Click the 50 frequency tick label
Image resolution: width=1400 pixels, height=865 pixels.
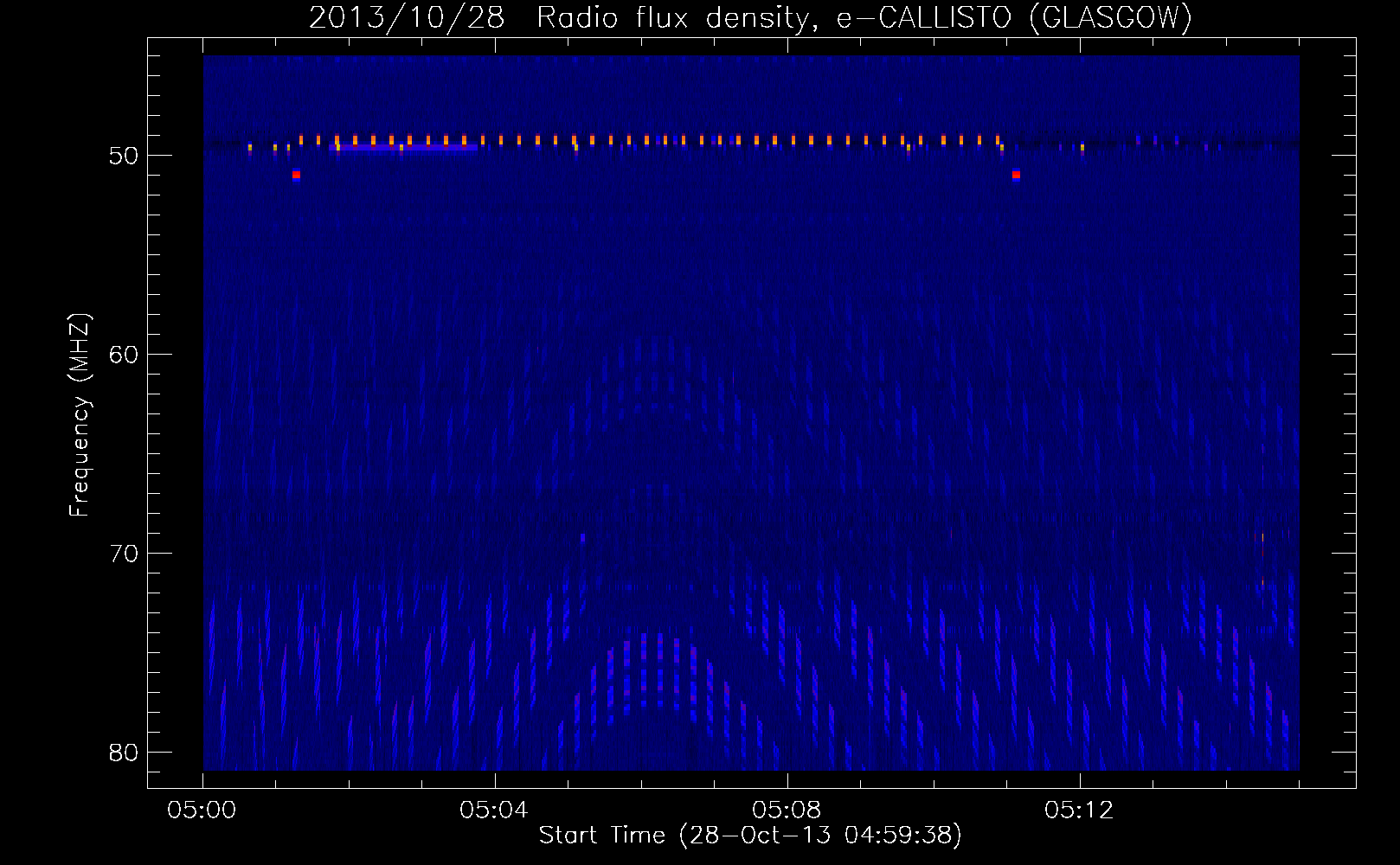click(124, 156)
